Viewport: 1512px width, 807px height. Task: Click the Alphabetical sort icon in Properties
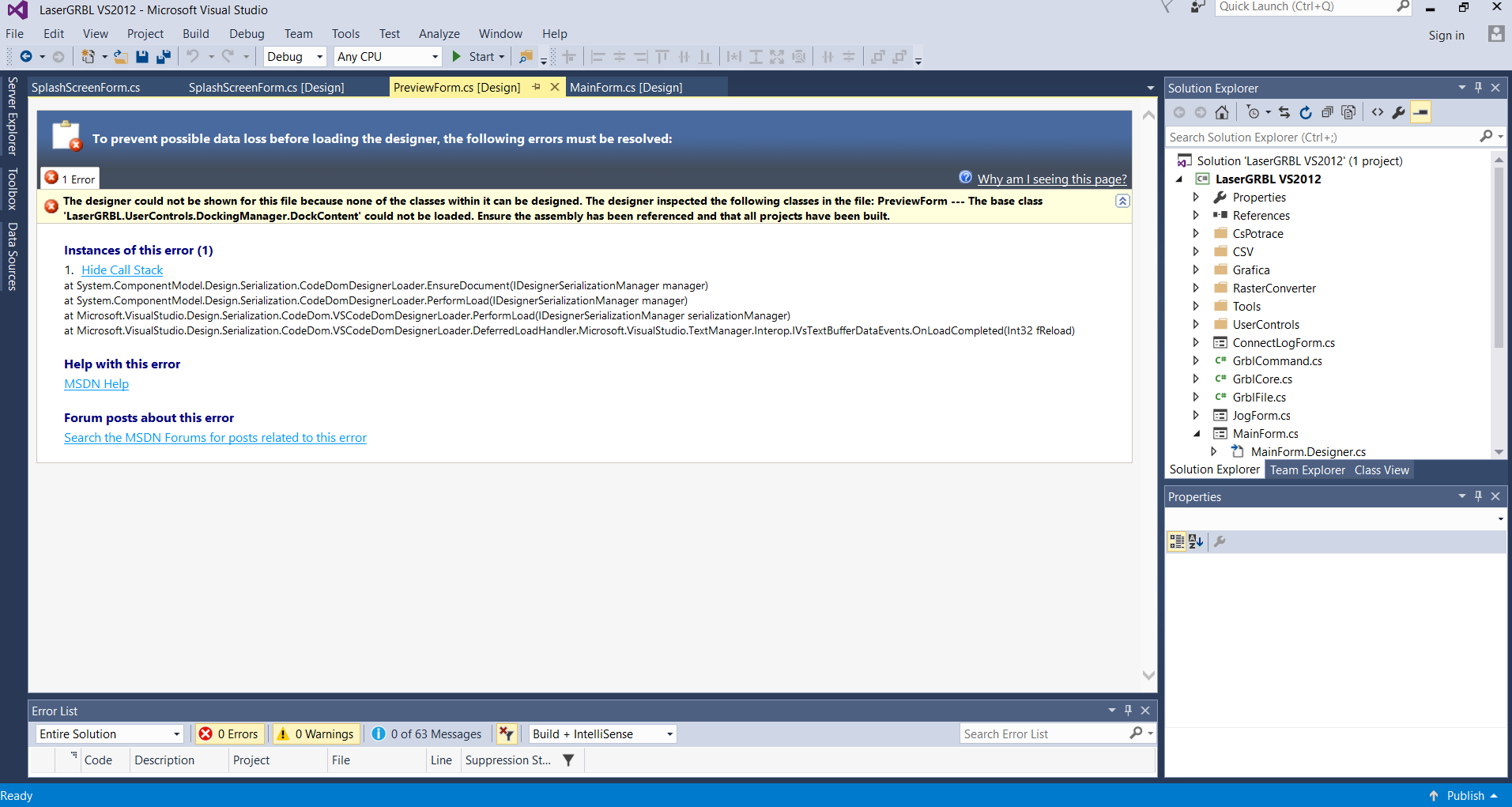[x=1196, y=541]
